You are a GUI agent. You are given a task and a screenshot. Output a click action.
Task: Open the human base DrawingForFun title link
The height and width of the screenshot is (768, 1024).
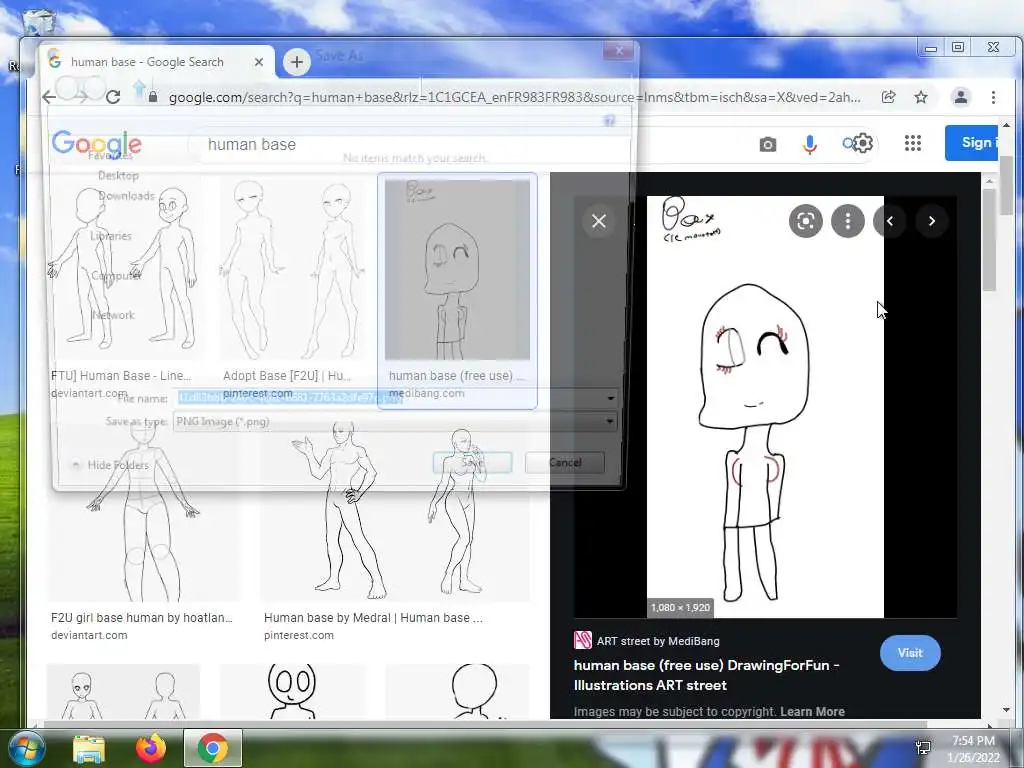(707, 675)
